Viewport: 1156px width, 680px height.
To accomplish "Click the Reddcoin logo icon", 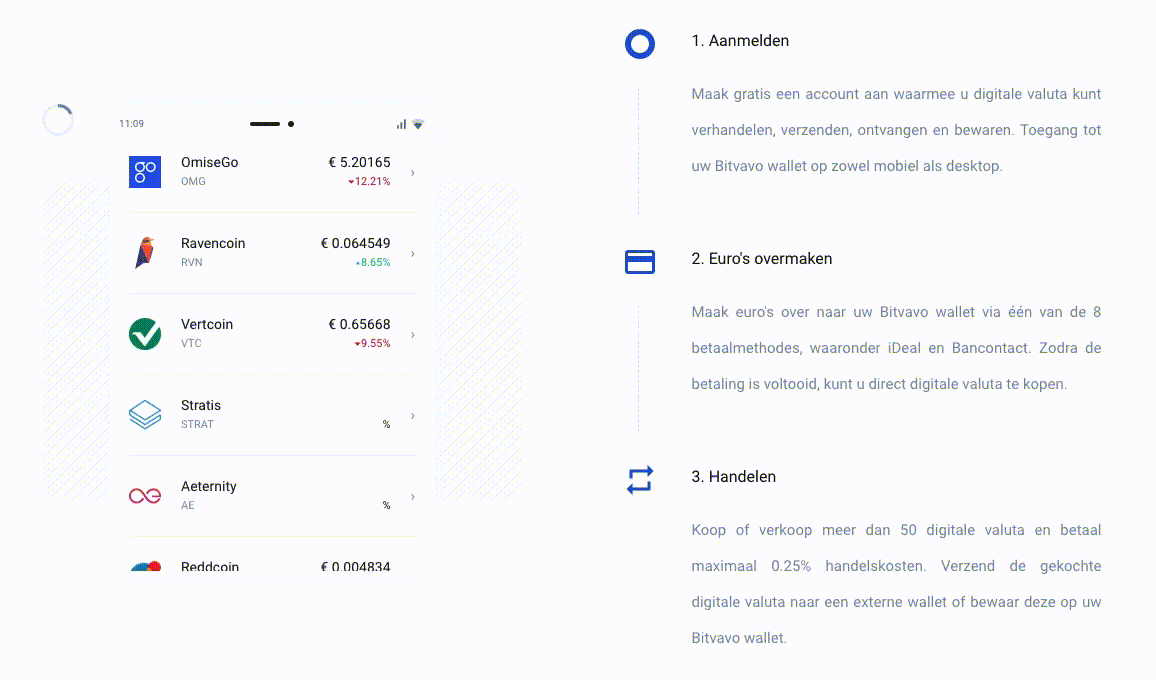I will tap(145, 567).
